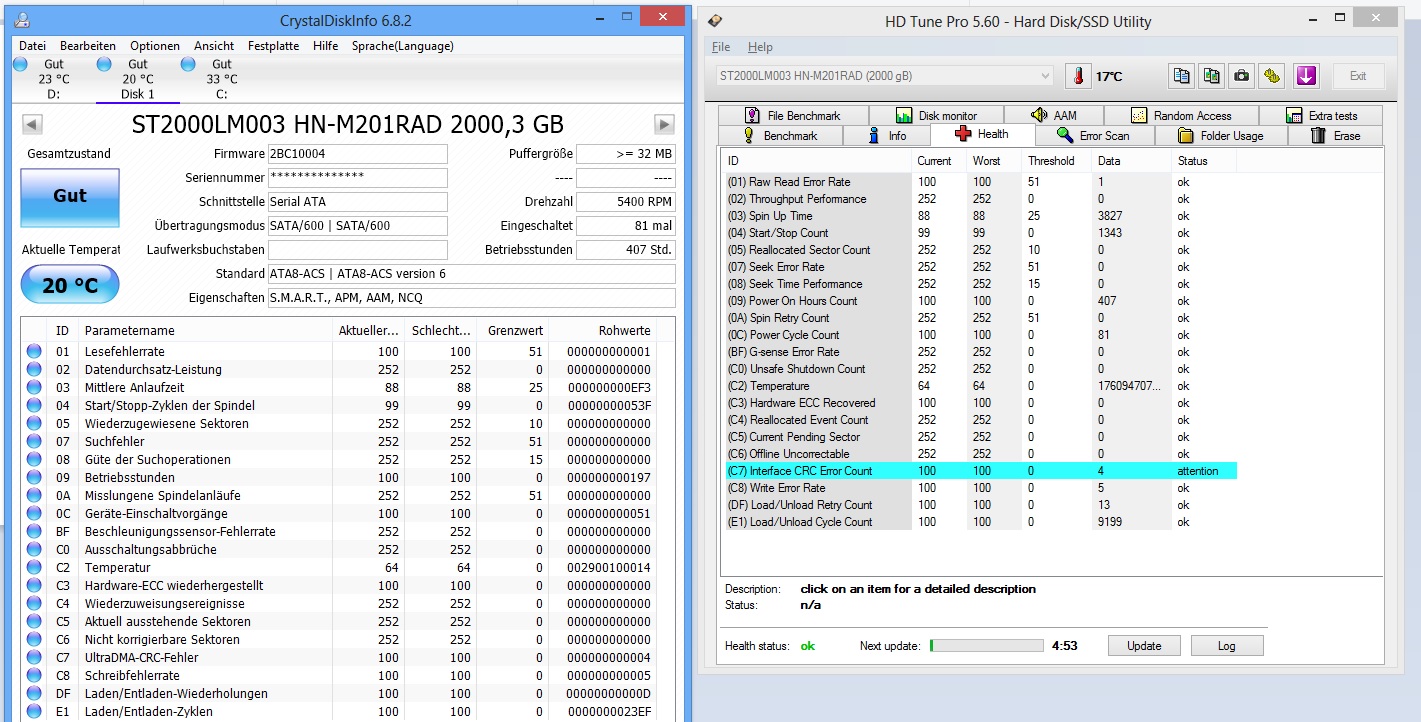Open the Help menu in HD Tune
Screen dimensions: 1421x722
pos(760,47)
